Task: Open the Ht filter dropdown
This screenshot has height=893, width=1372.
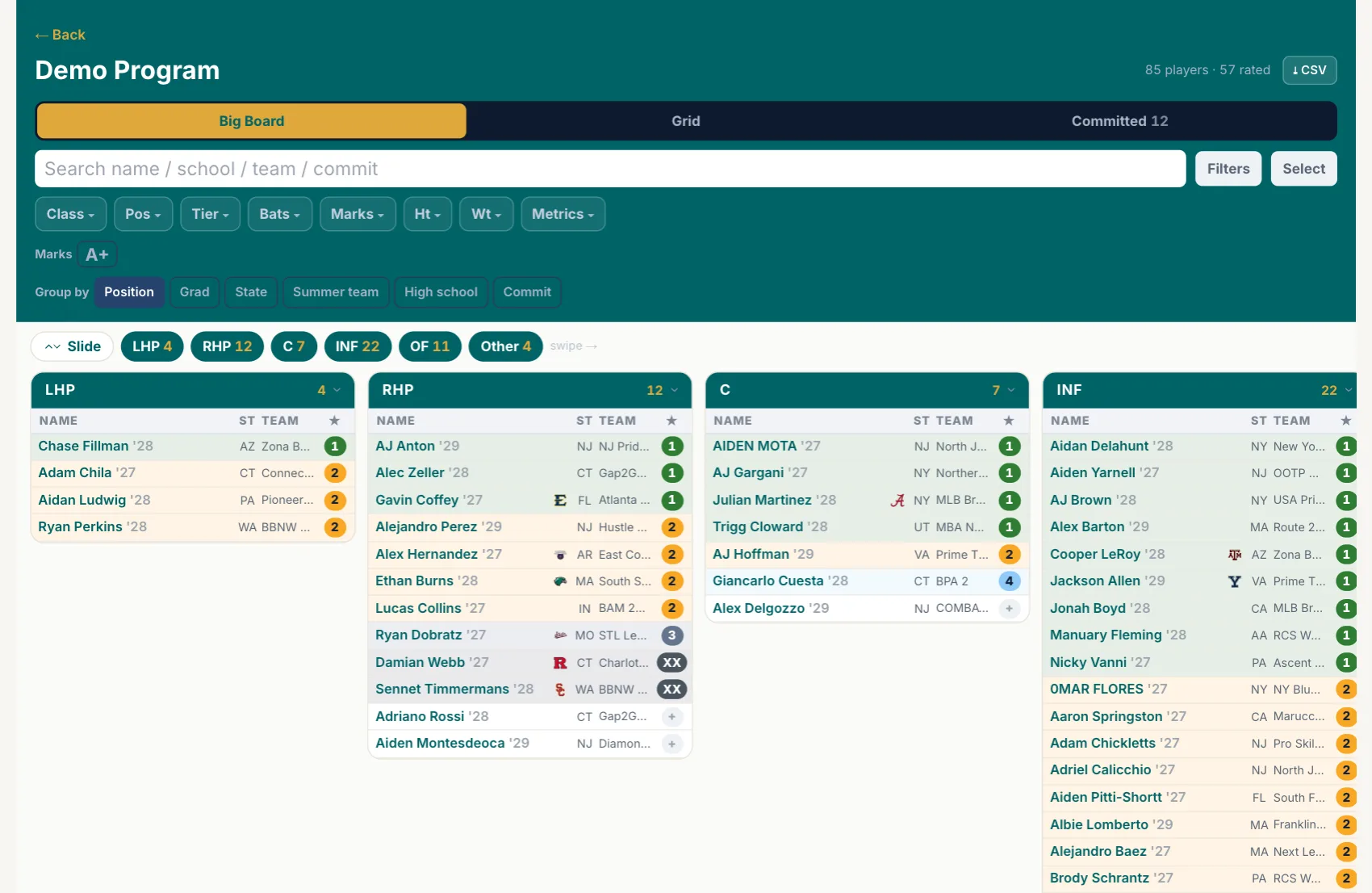Action: [x=428, y=214]
